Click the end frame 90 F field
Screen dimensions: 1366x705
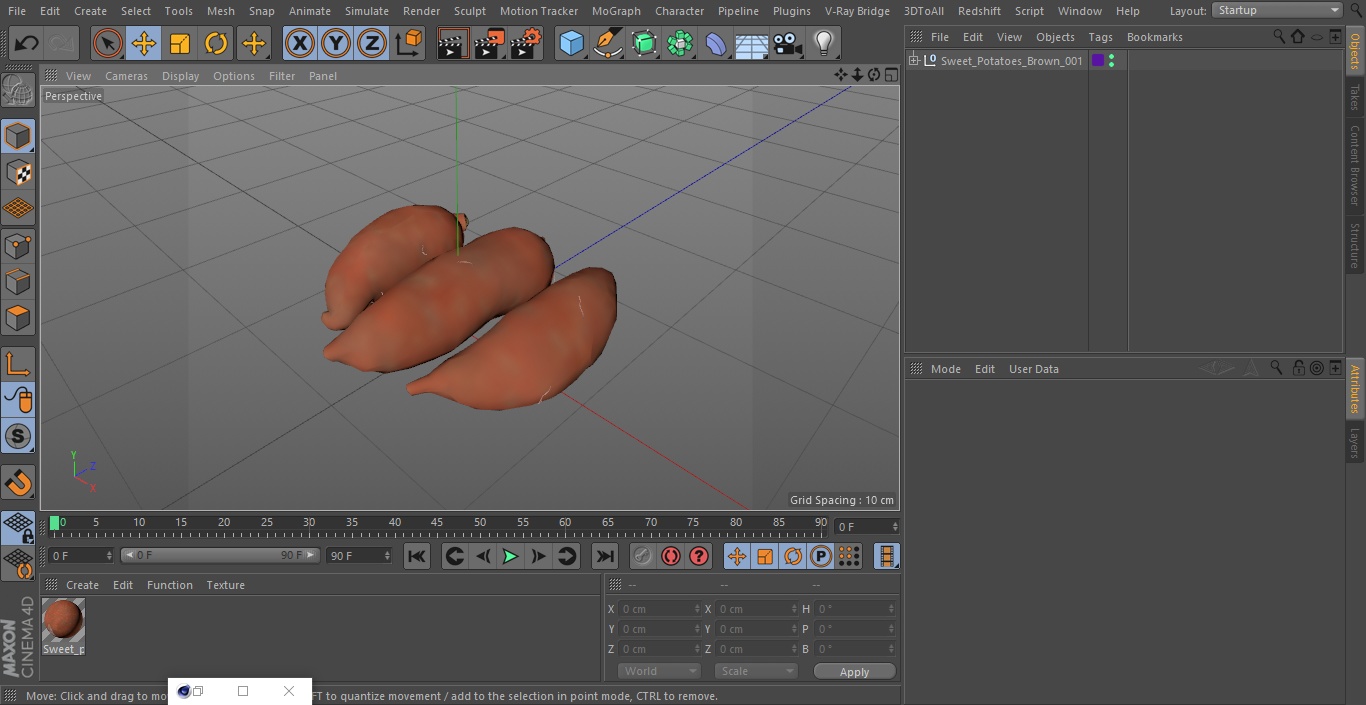(359, 555)
